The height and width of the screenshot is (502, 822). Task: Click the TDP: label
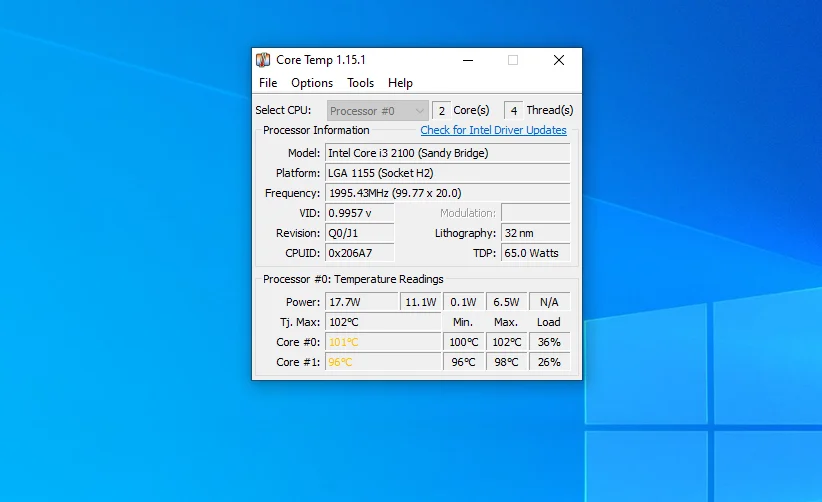[484, 253]
